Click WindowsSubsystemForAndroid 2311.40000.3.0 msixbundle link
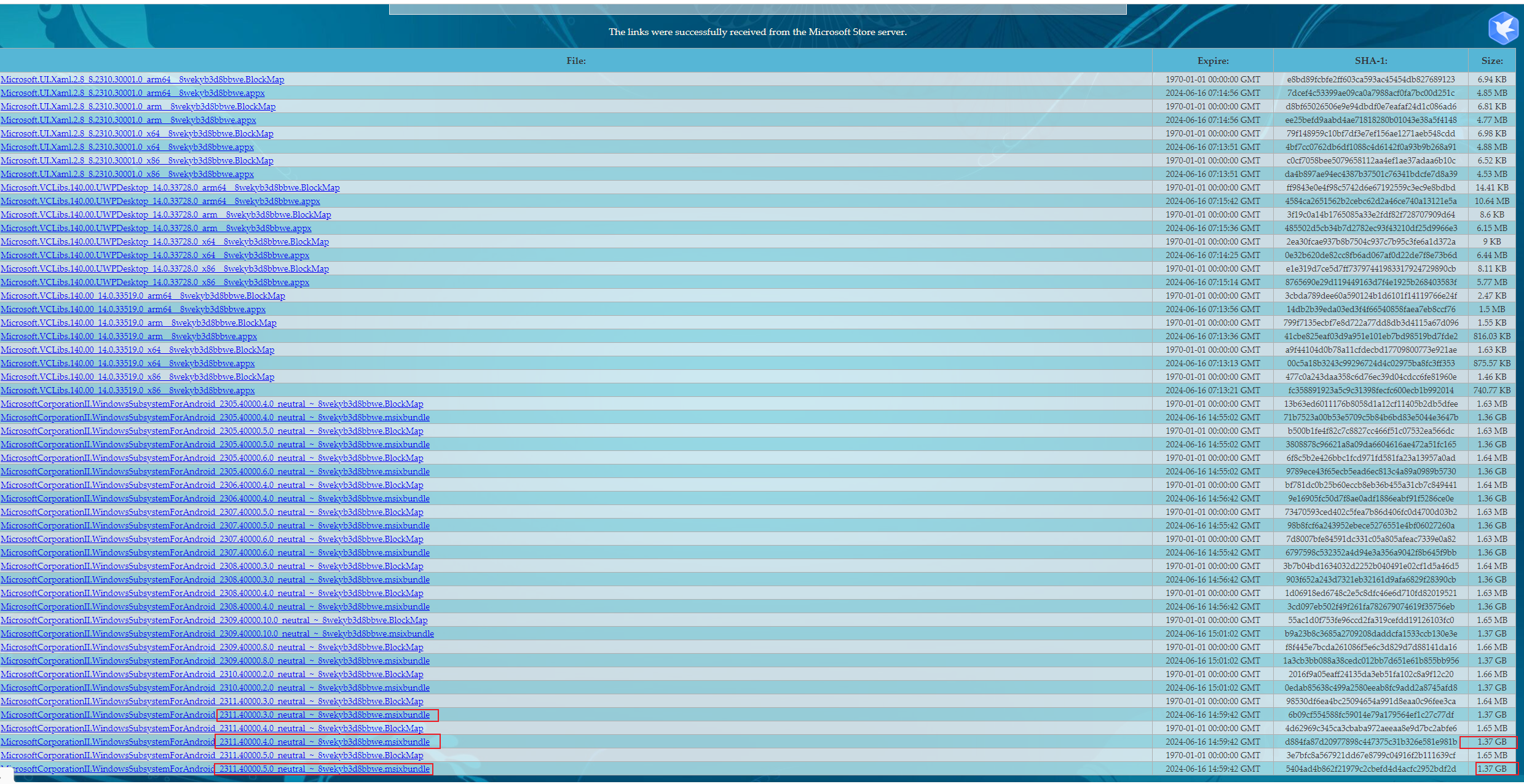Viewport: 1524px width, 784px height. point(215,715)
